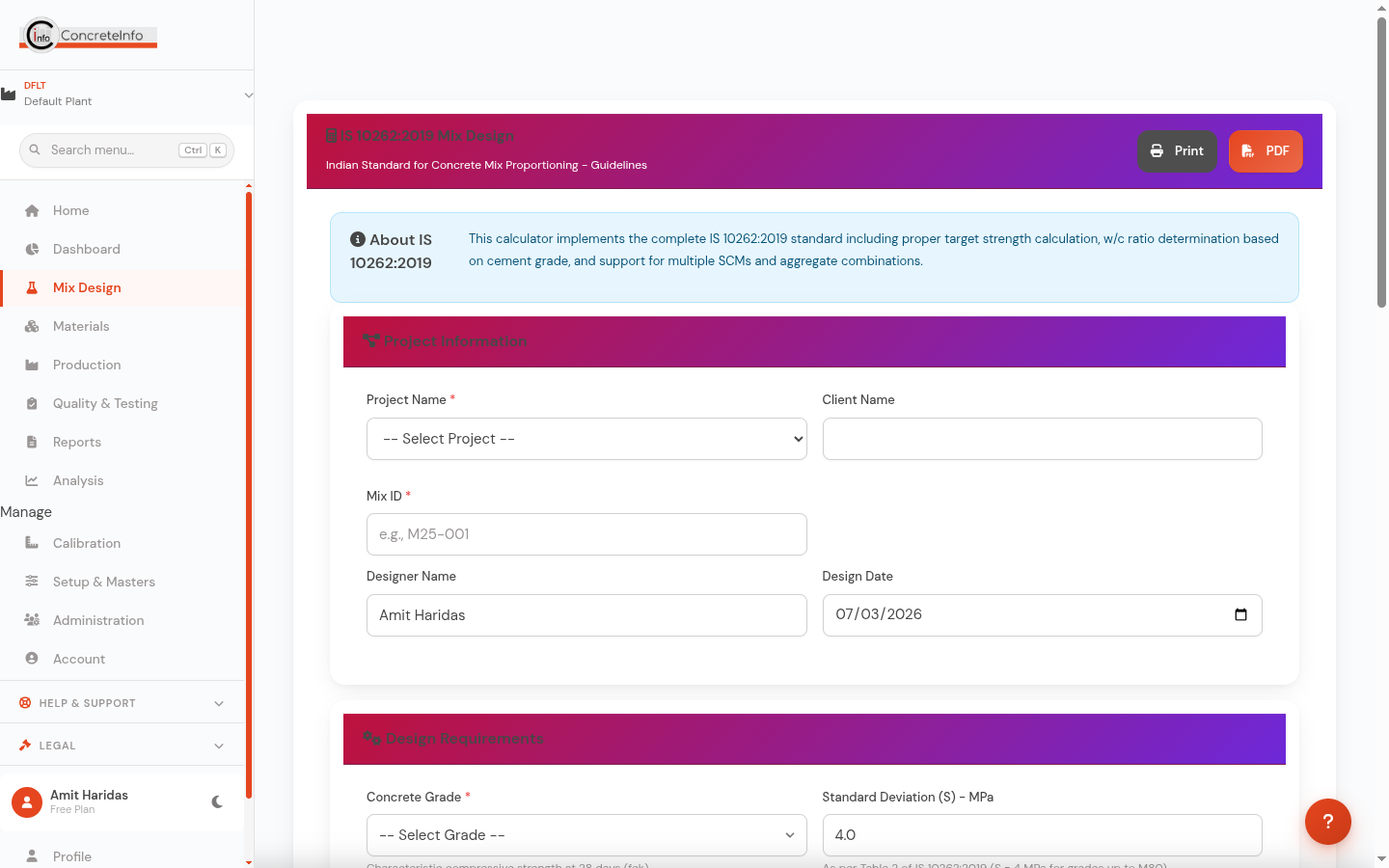
Task: Open the Select Grade dropdown
Action: point(586,835)
